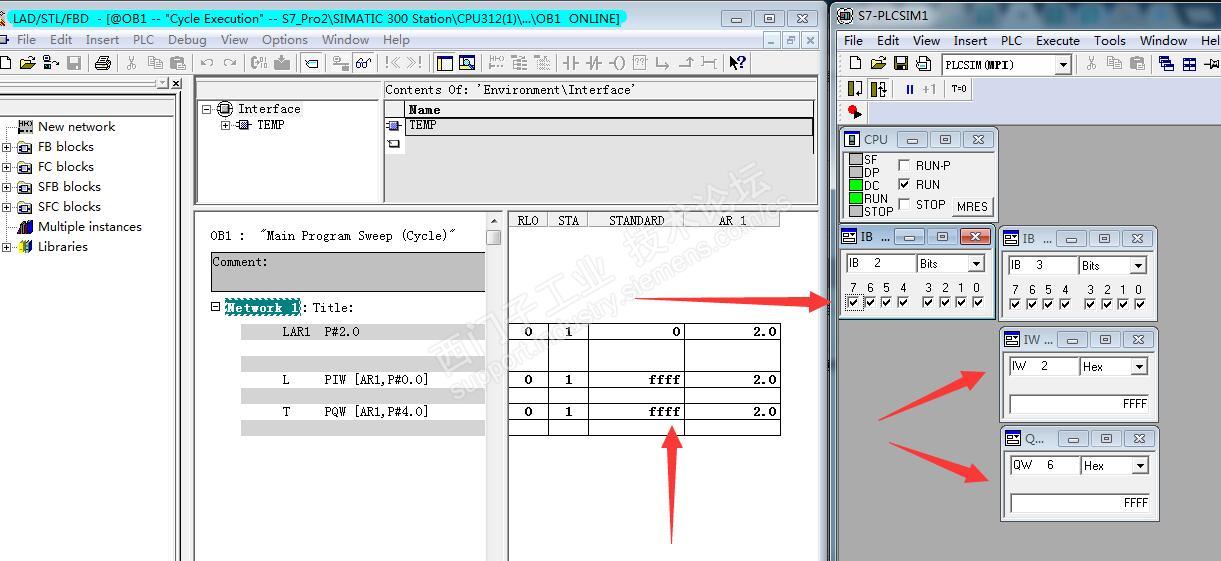Click the Comment box of OB1
The image size is (1221, 561).
click(348, 272)
